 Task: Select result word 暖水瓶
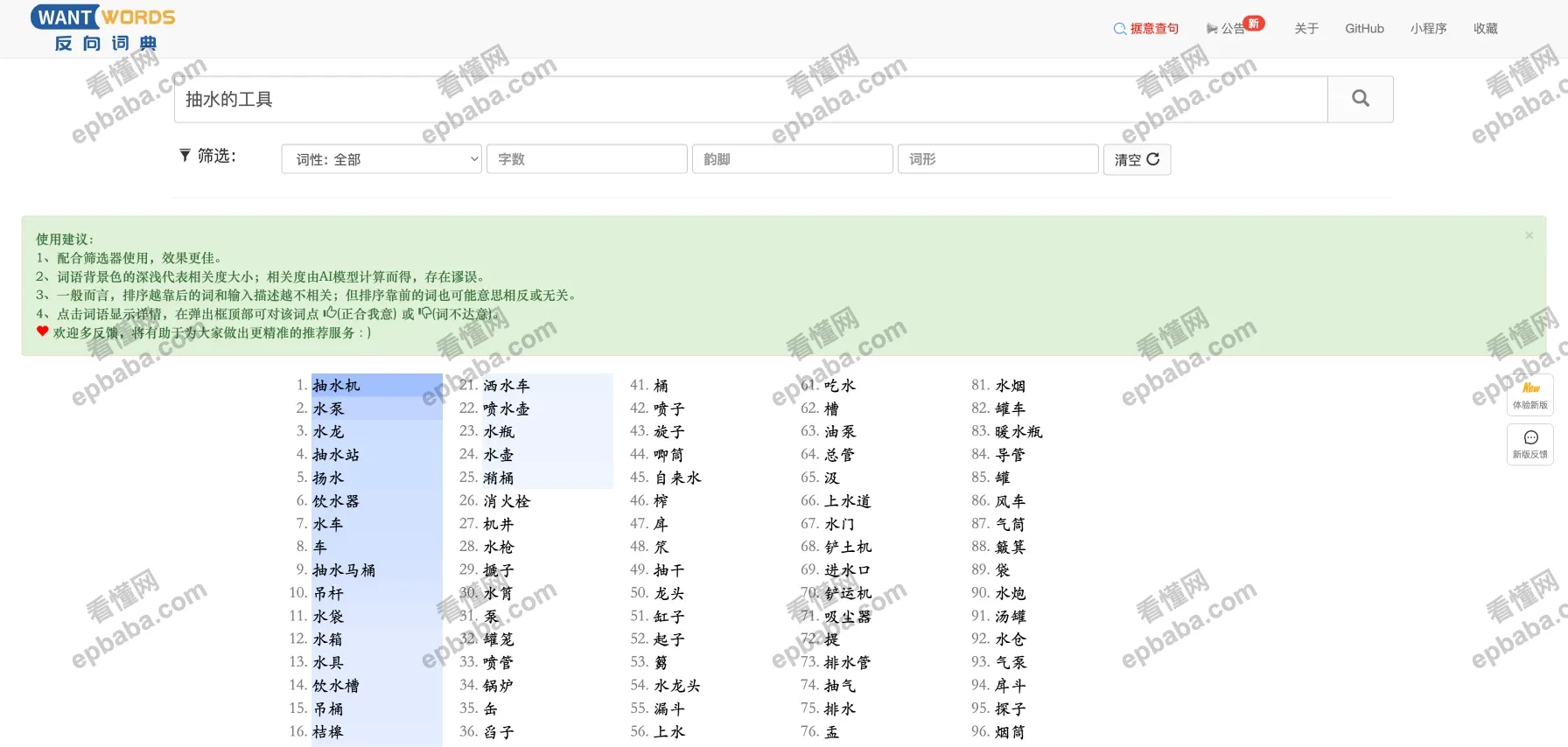(x=1018, y=432)
